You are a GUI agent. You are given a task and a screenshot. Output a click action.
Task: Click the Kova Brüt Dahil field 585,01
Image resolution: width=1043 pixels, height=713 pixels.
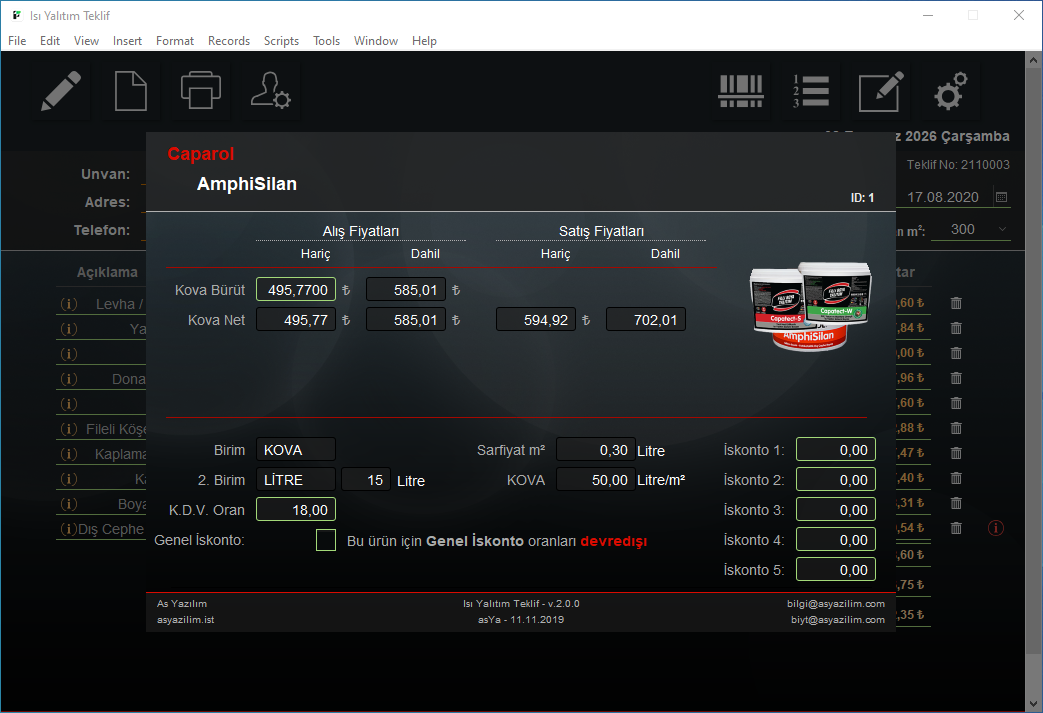[x=406, y=289]
